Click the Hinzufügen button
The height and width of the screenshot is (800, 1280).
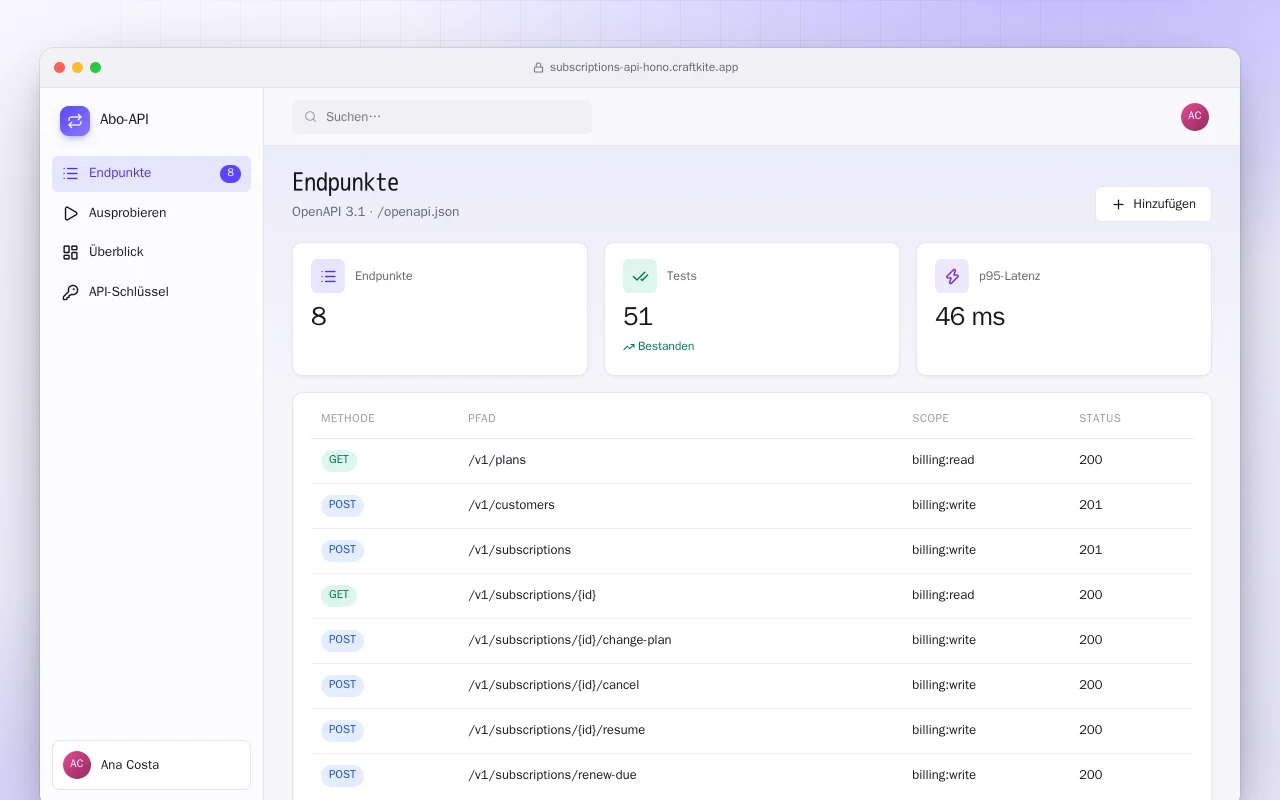(x=1153, y=204)
